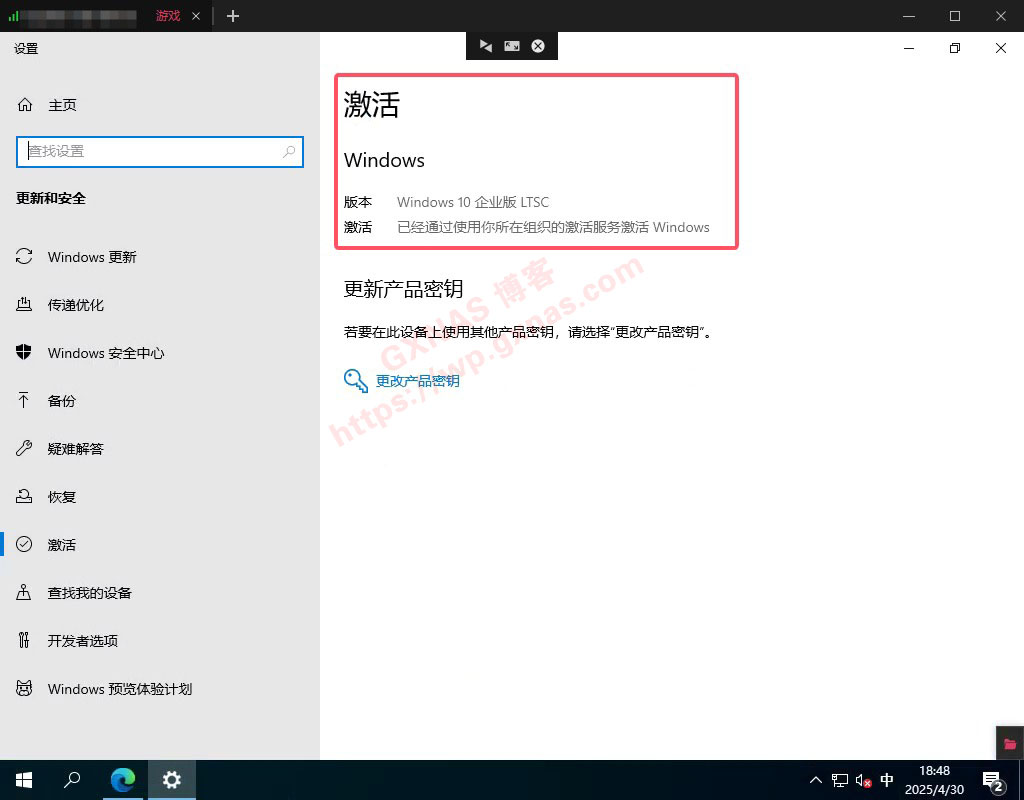1024x800 pixels.
Task: Minimize the outer remote session window
Action: (x=909, y=16)
